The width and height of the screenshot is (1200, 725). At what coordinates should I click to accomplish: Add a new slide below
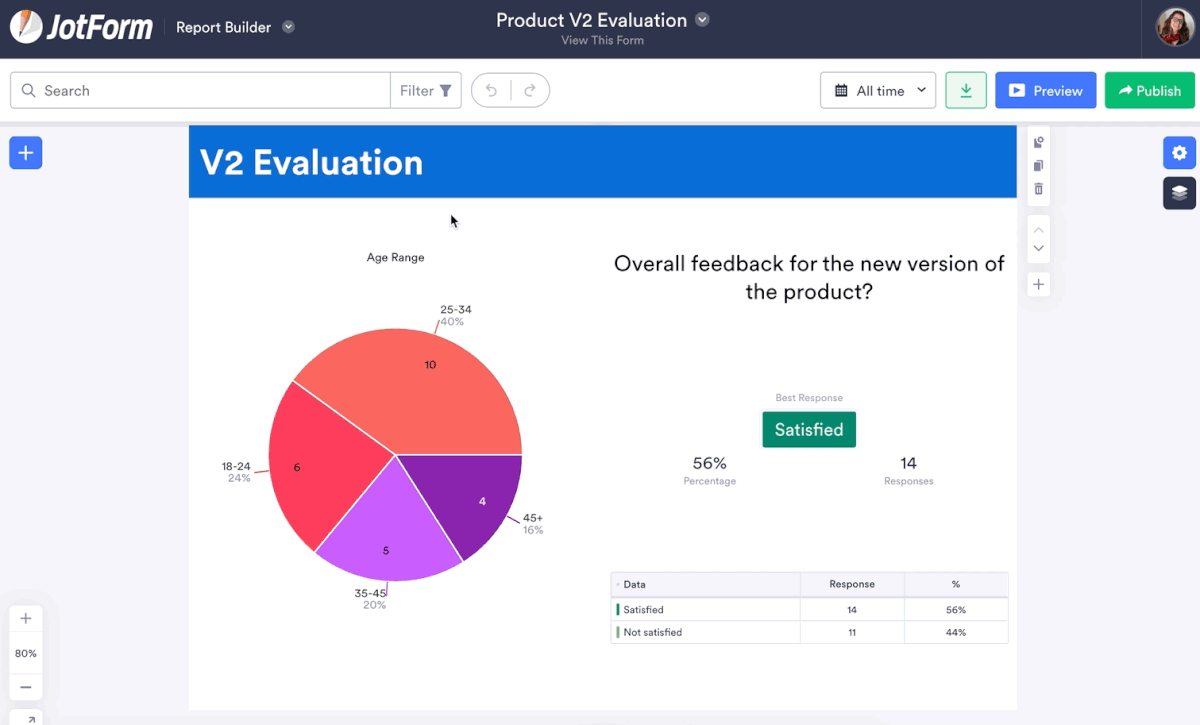point(1039,285)
